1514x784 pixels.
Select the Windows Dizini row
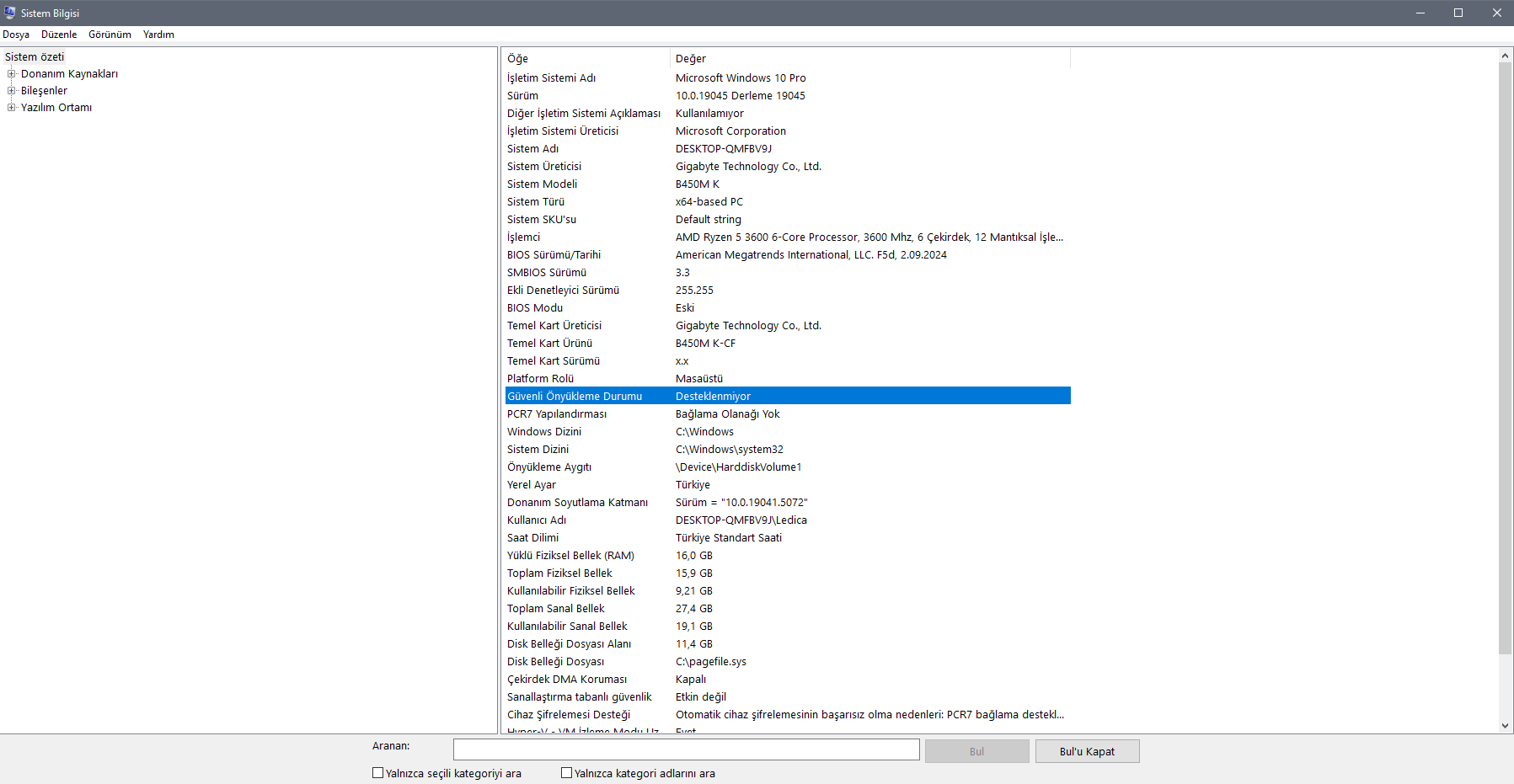pyautogui.click(x=788, y=432)
